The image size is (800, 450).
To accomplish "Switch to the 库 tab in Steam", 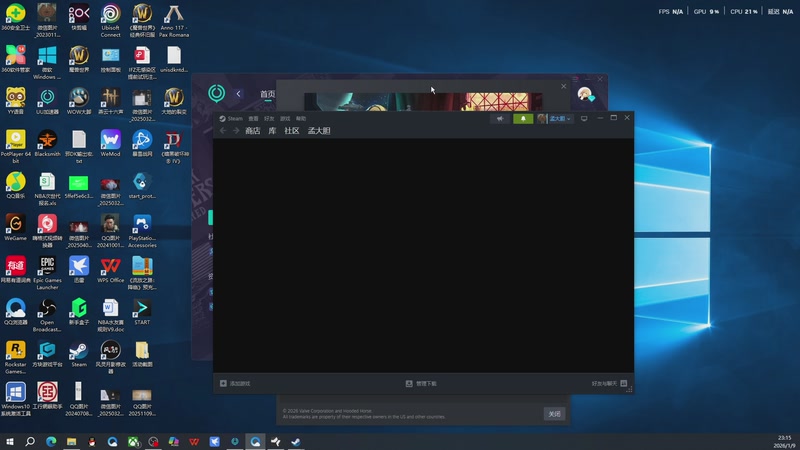I will [272, 131].
